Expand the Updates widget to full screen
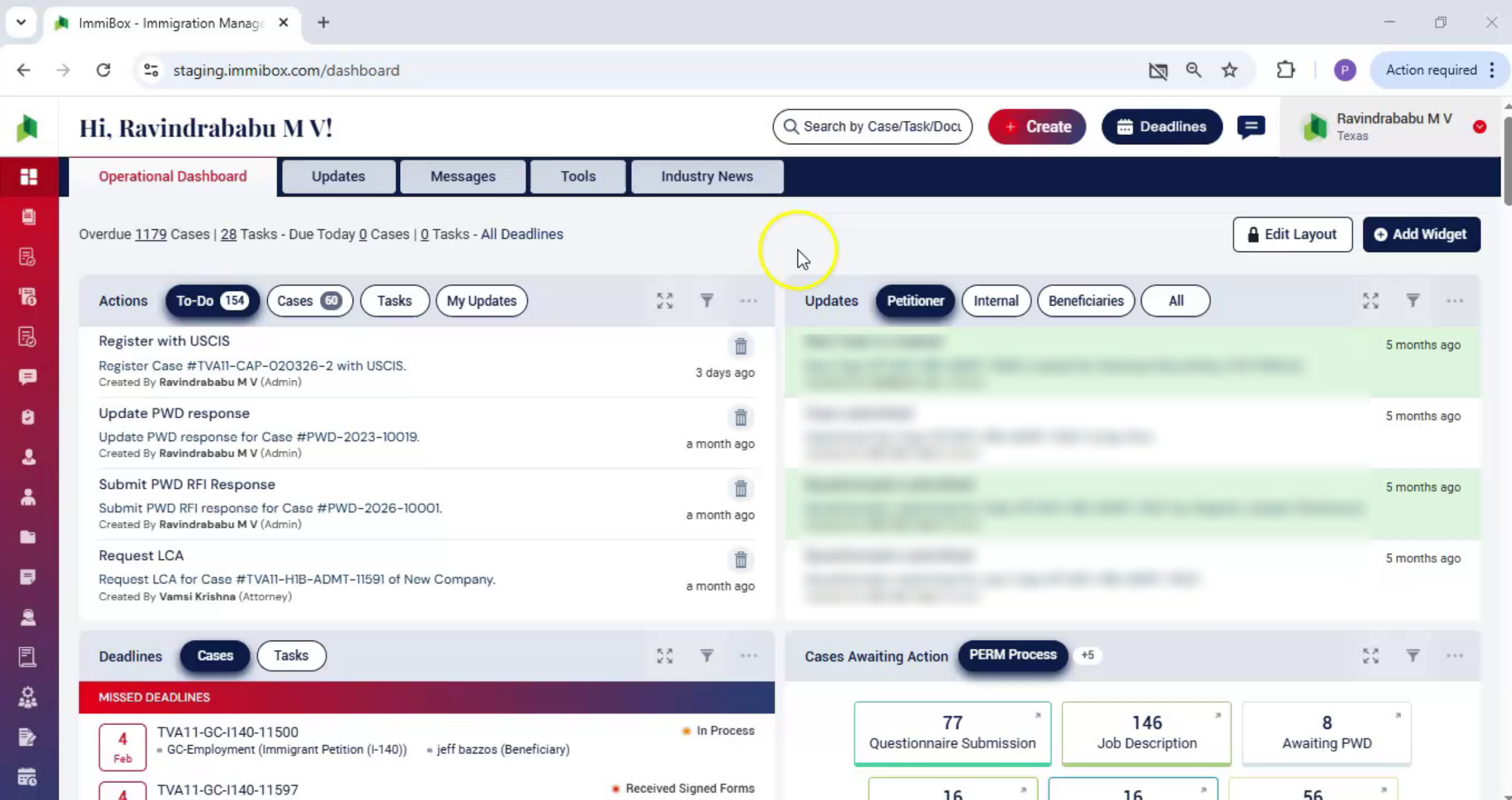The width and height of the screenshot is (1512, 800). click(x=1371, y=301)
